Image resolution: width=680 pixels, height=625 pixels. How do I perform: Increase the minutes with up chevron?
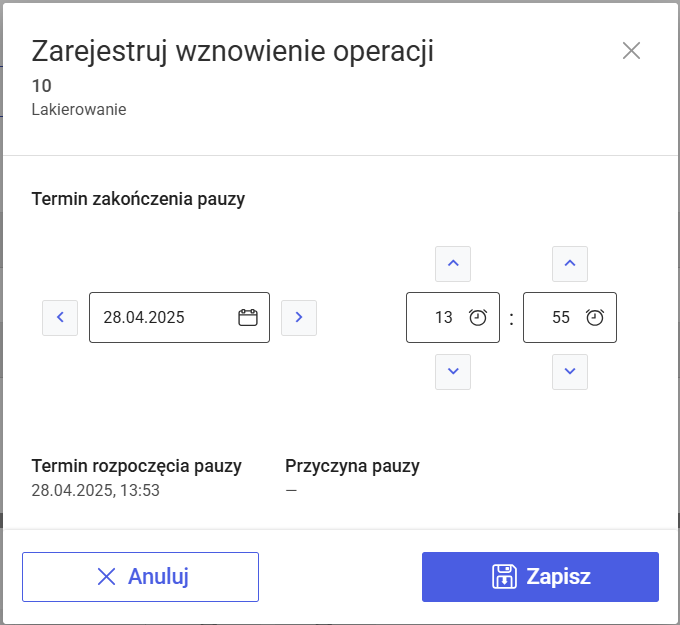570,264
